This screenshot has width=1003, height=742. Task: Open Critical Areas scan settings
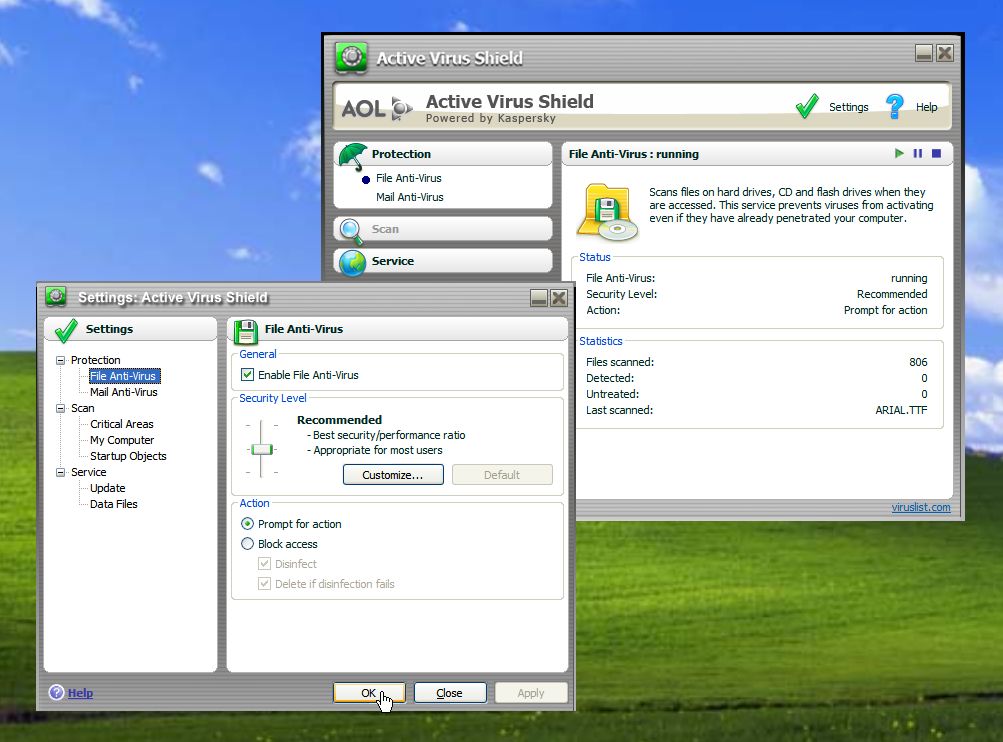[x=122, y=424]
